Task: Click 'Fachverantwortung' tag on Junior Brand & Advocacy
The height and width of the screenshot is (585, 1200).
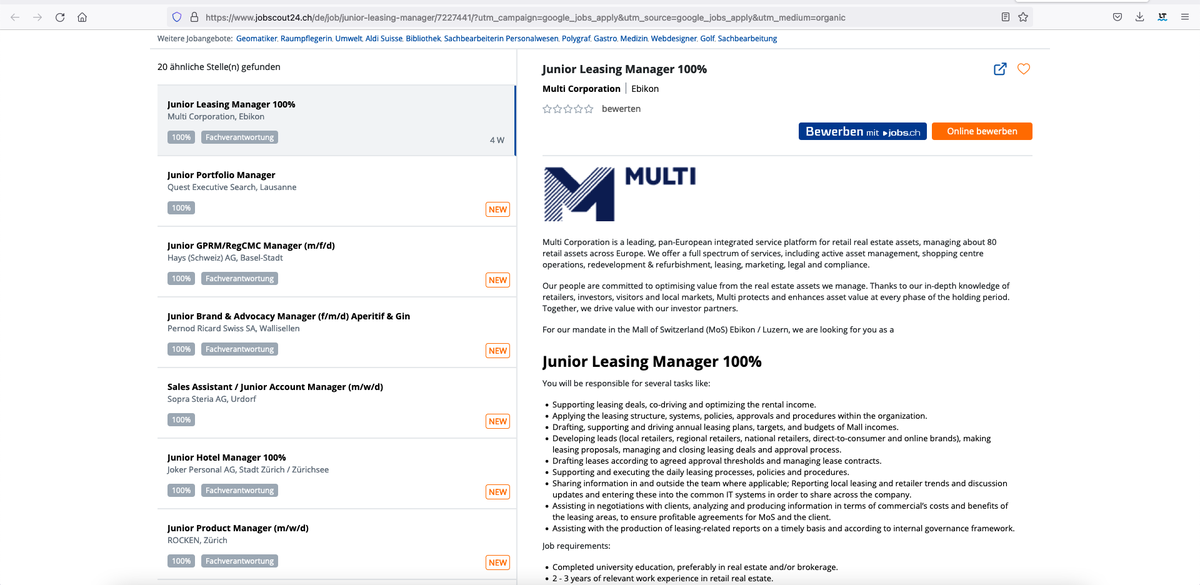Action: pos(239,349)
